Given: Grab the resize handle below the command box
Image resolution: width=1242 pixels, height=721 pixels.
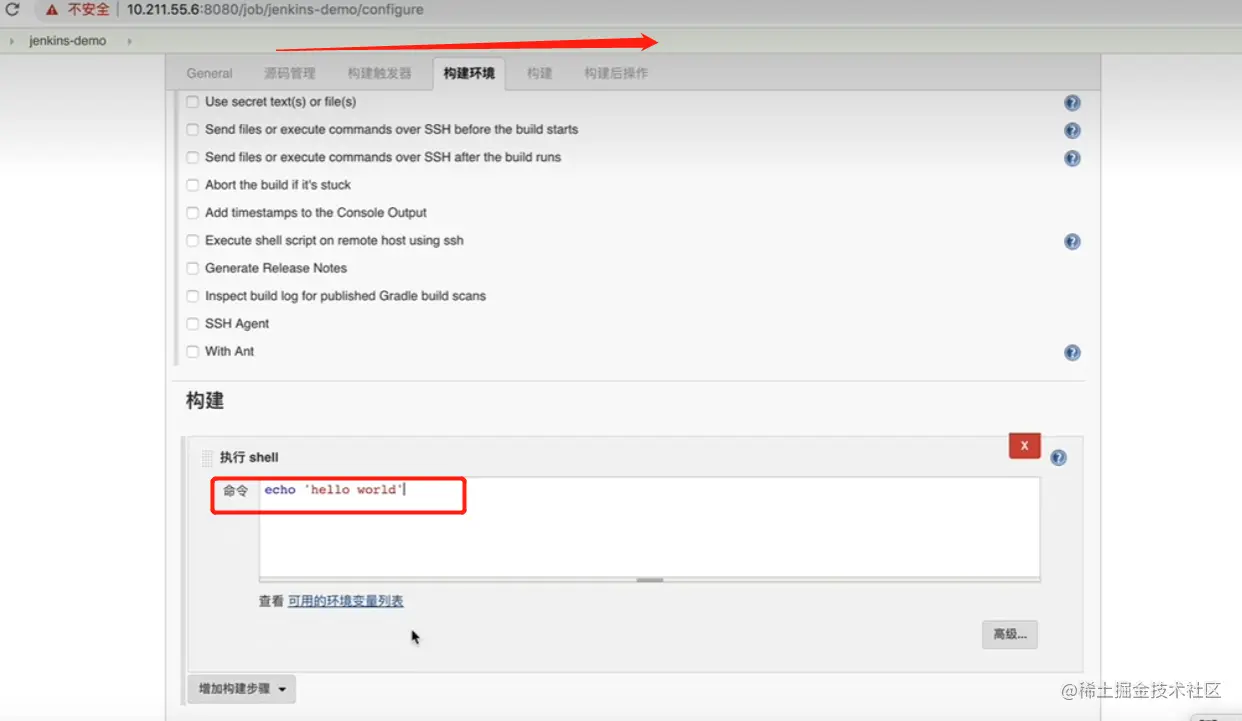Looking at the screenshot, I should (x=650, y=579).
